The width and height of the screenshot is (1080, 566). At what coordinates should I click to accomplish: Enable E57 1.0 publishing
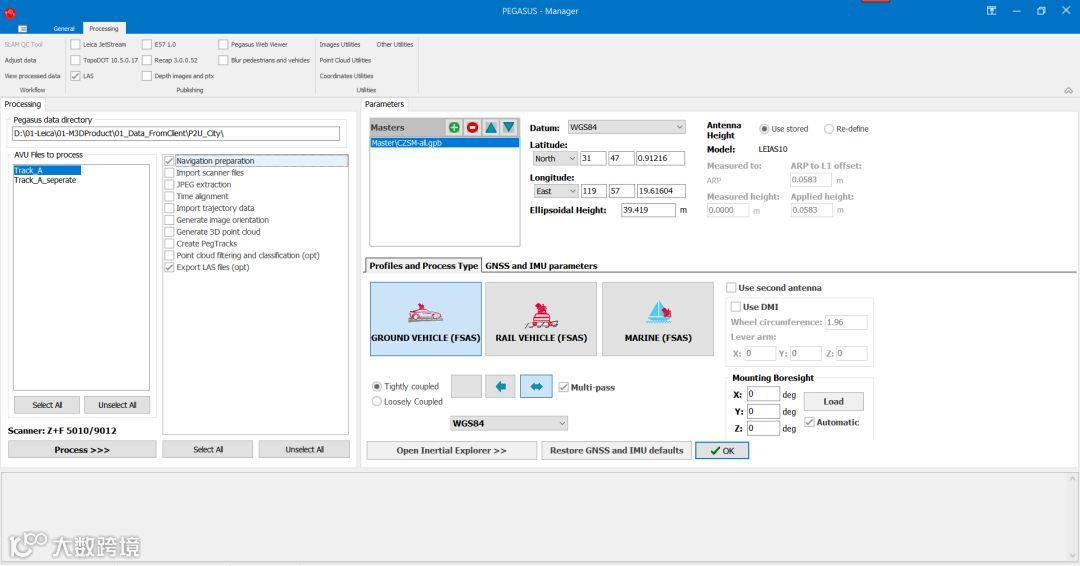coord(147,44)
